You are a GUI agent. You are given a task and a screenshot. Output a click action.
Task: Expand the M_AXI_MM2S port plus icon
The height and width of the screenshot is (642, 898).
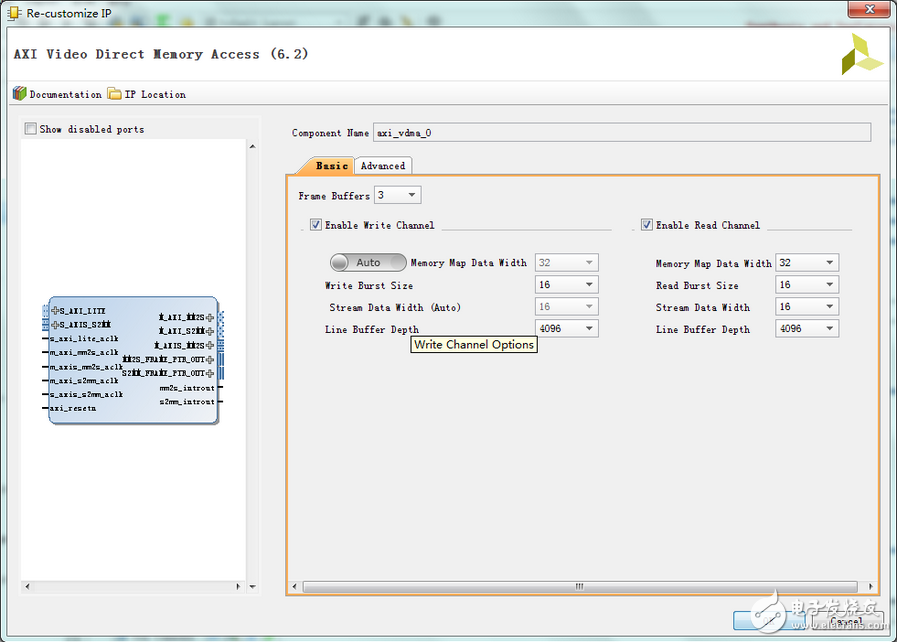[210, 317]
